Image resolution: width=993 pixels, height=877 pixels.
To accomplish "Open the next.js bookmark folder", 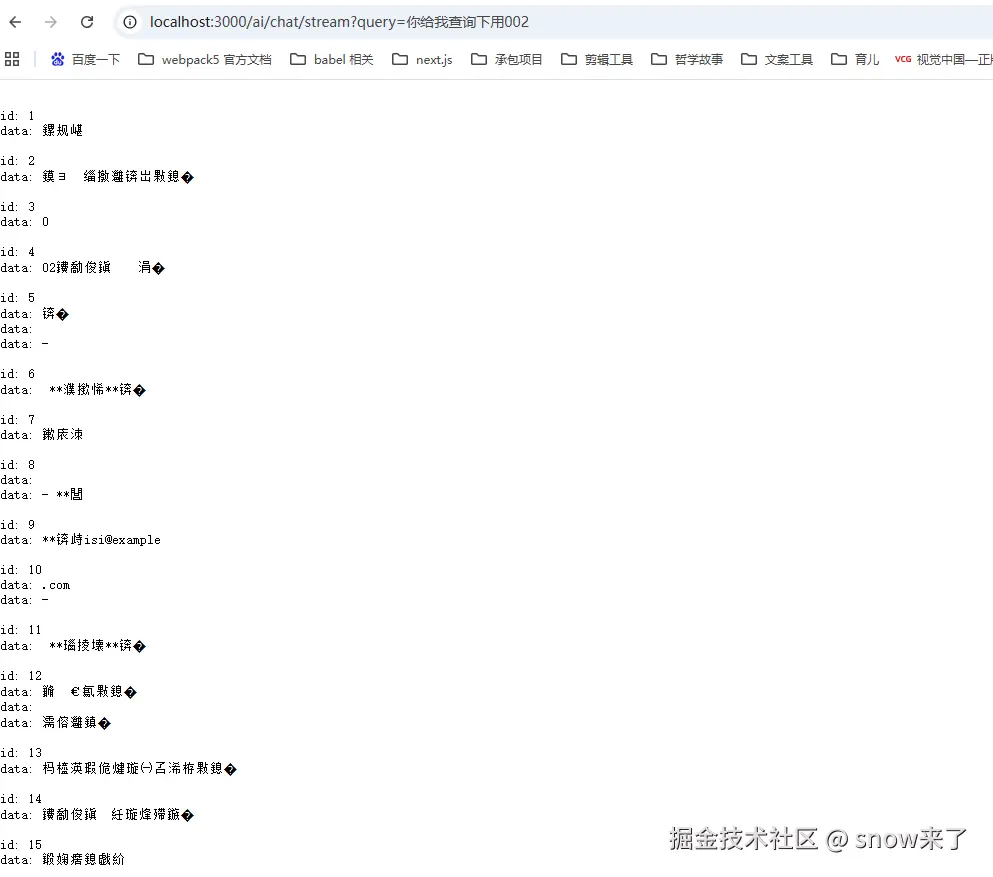I will point(422,60).
